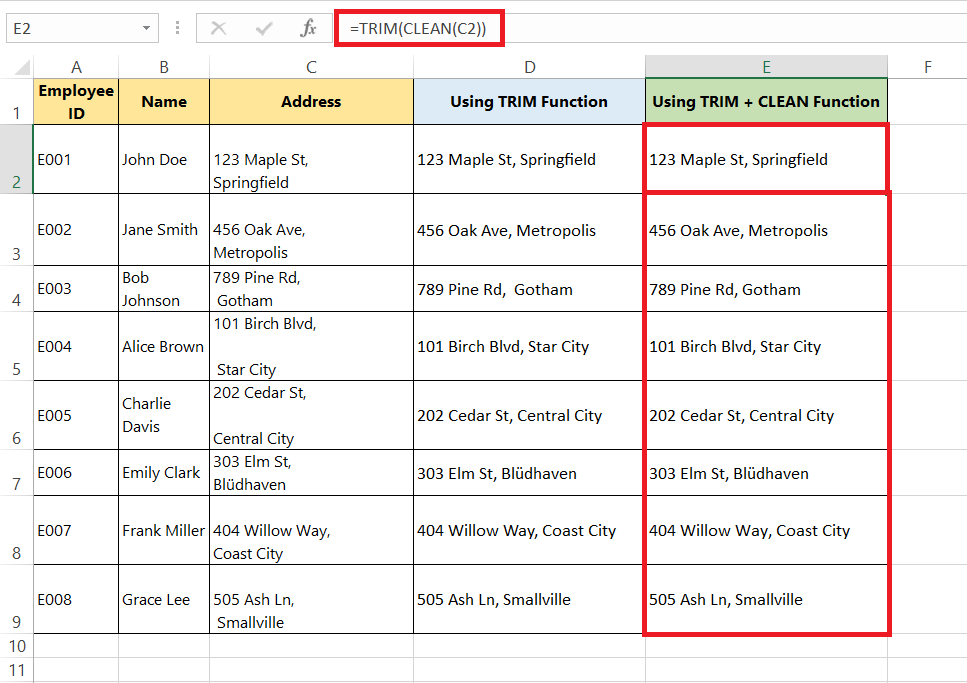Select column A header
967x683 pixels.
pyautogui.click(x=76, y=67)
